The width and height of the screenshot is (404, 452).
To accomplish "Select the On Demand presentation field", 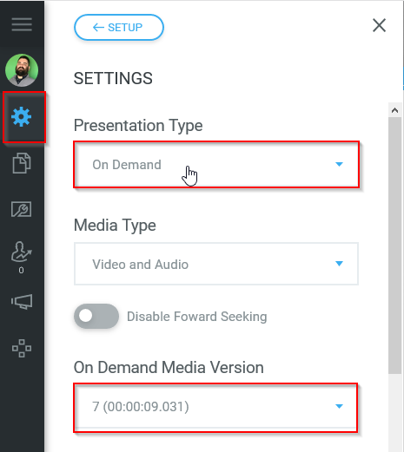I will tap(216, 165).
